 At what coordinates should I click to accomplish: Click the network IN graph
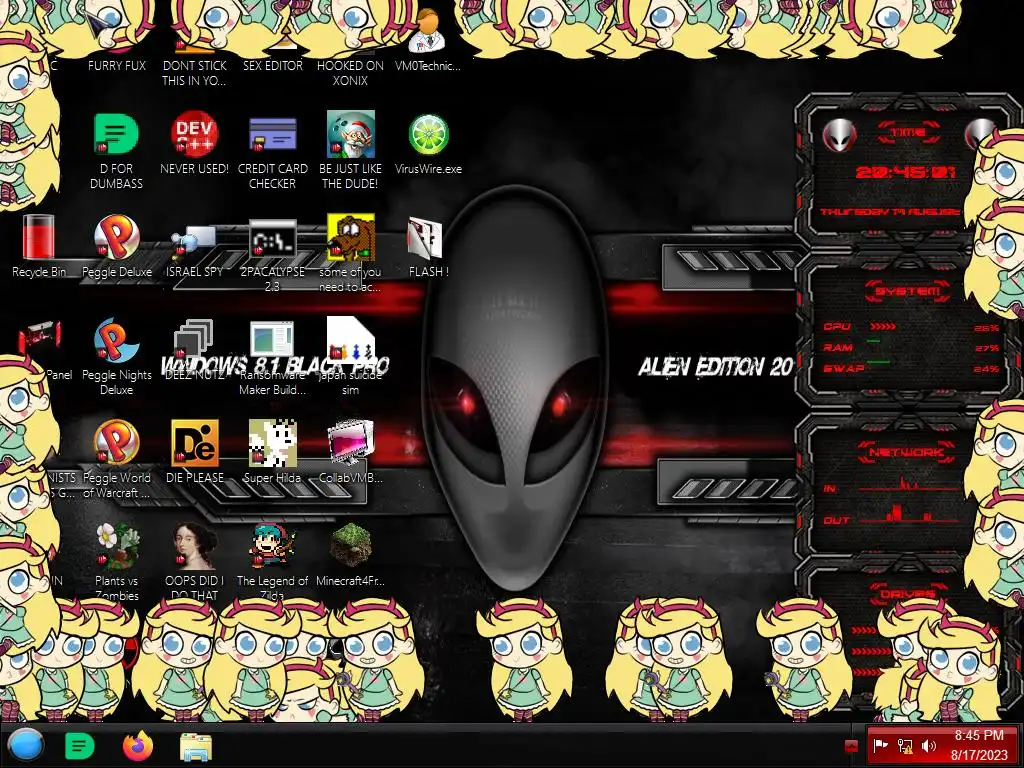point(908,485)
